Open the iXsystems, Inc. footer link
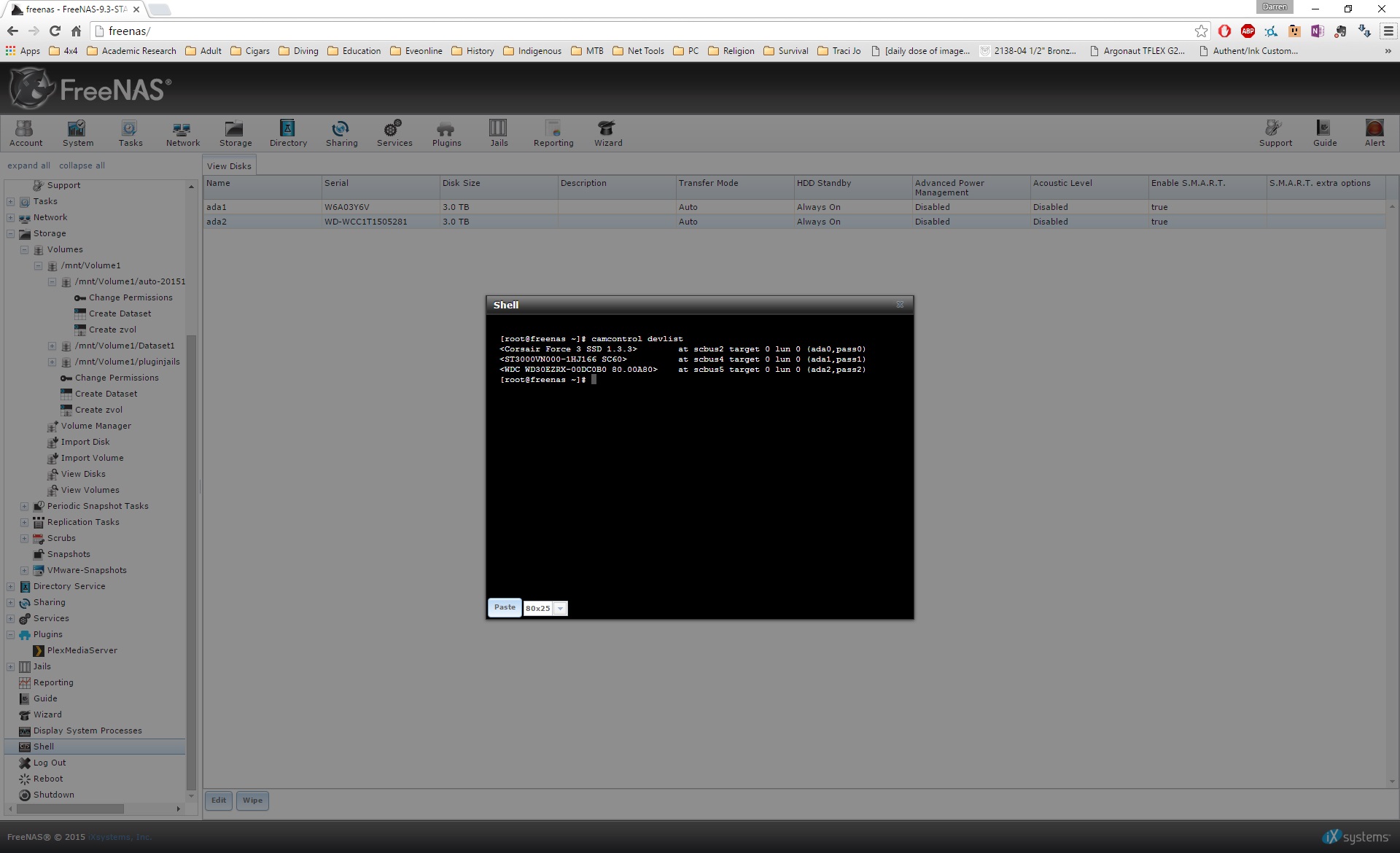1400x853 pixels. tap(120, 837)
